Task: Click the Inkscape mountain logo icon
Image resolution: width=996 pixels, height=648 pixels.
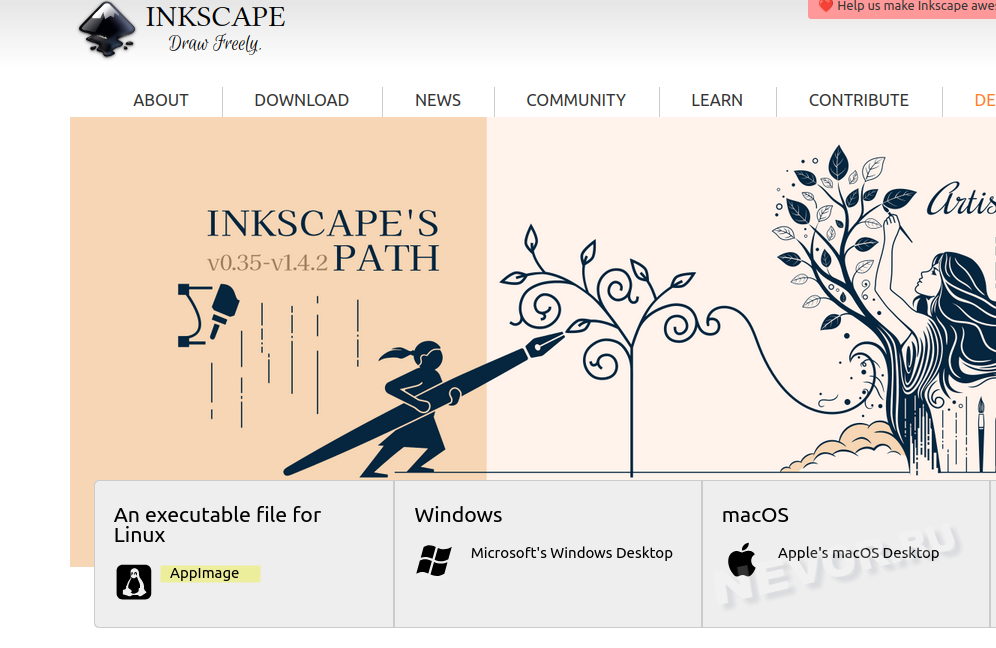Action: coord(107,29)
